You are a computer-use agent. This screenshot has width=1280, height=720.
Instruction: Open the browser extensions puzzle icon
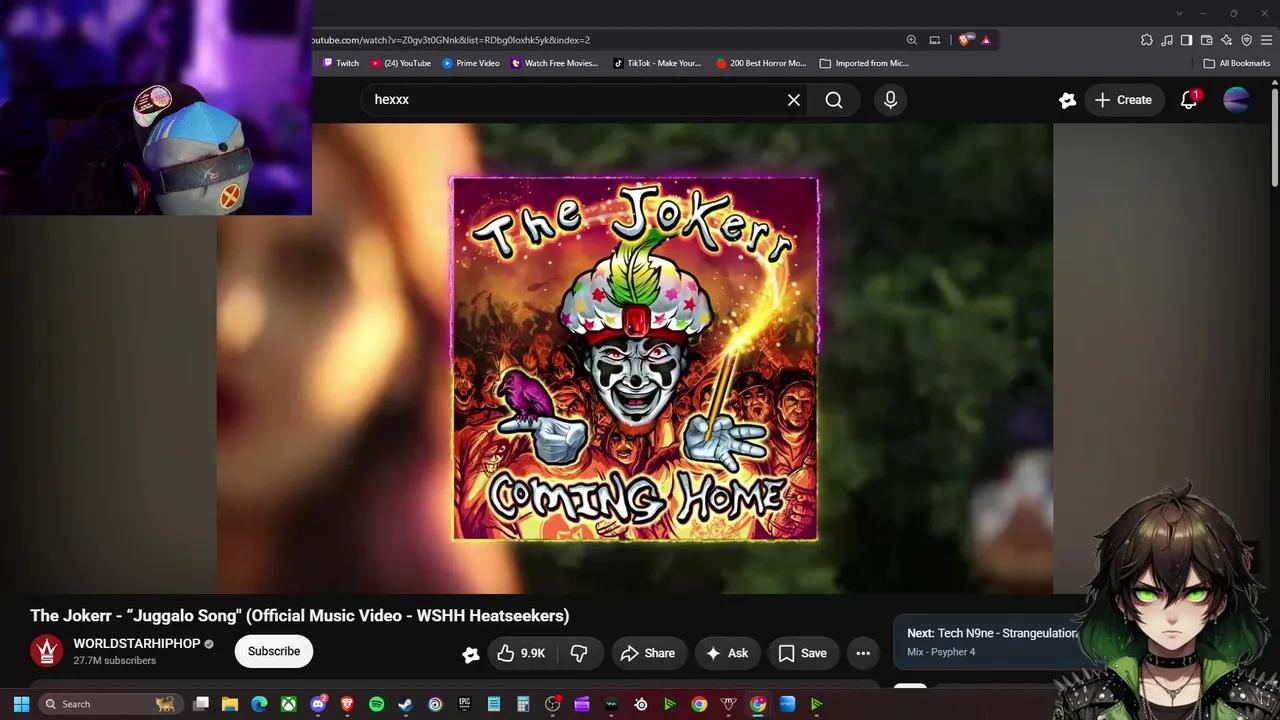point(1147,40)
